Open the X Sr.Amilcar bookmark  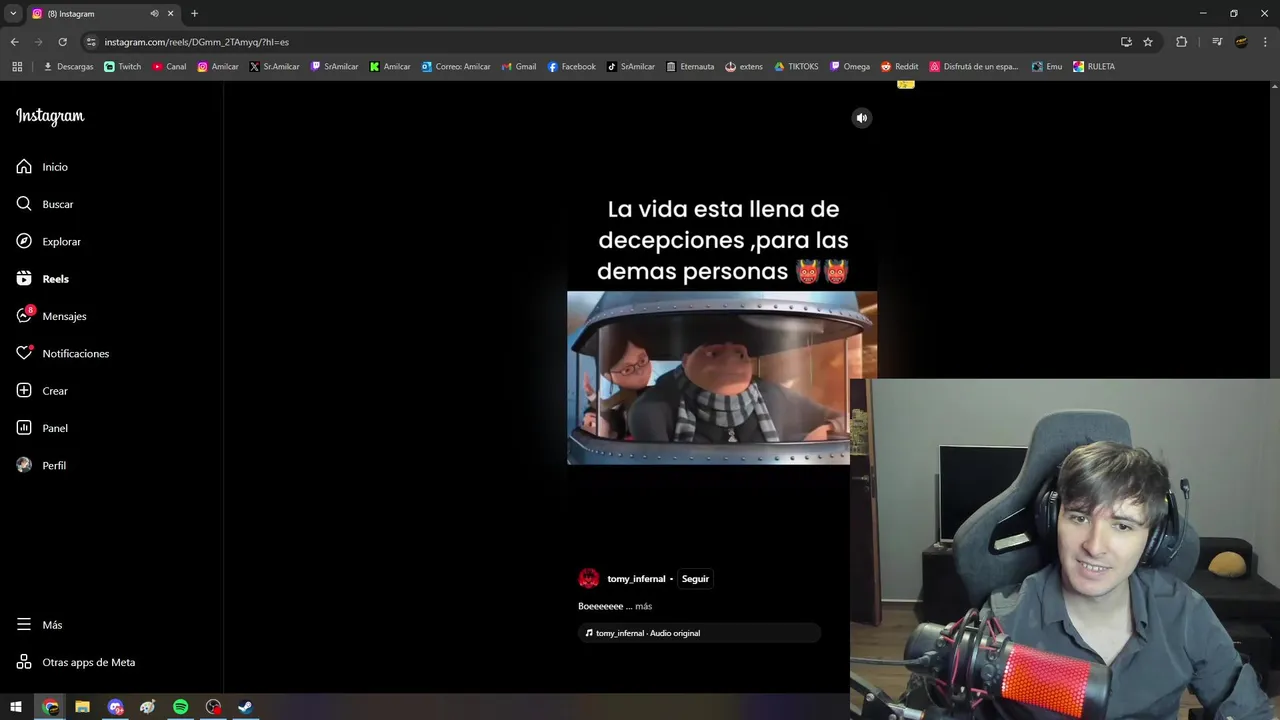pos(274,67)
